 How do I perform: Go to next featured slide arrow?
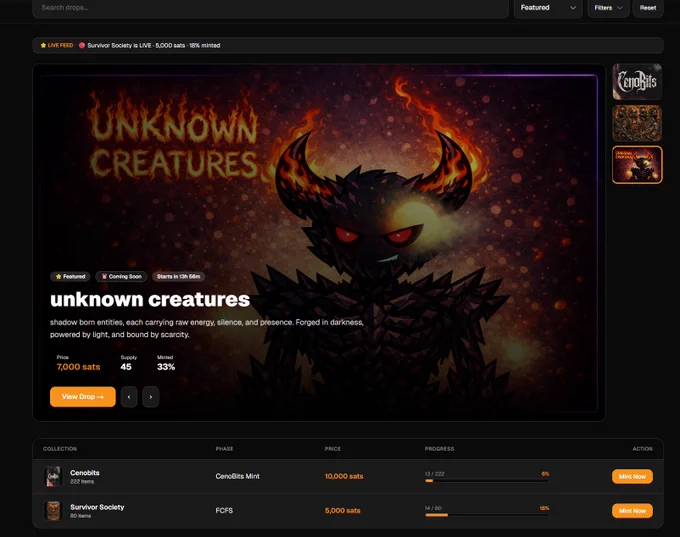[150, 397]
